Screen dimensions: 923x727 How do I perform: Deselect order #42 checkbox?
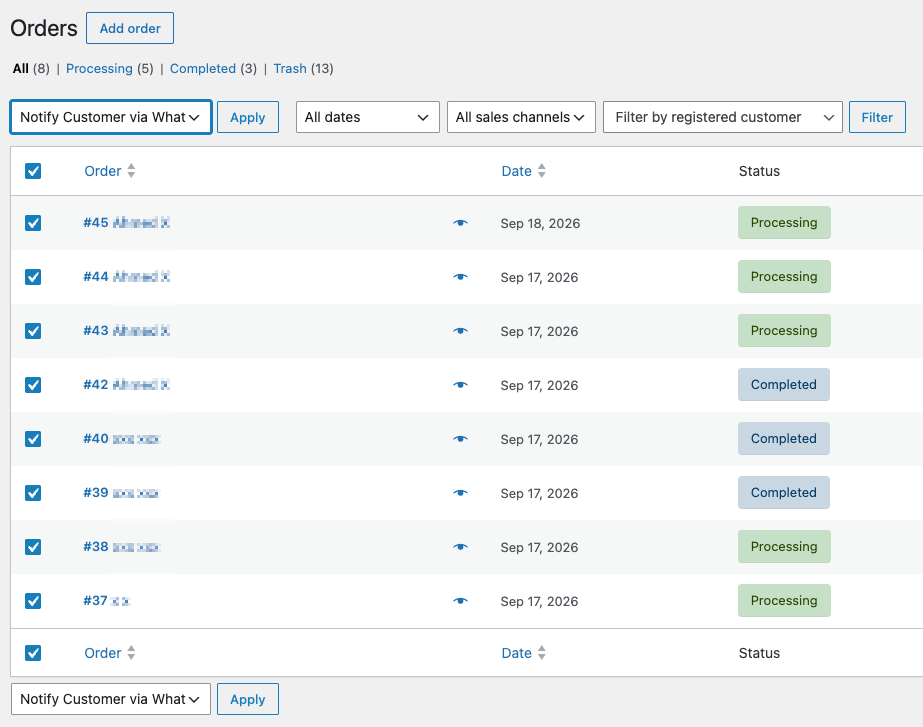(x=33, y=385)
